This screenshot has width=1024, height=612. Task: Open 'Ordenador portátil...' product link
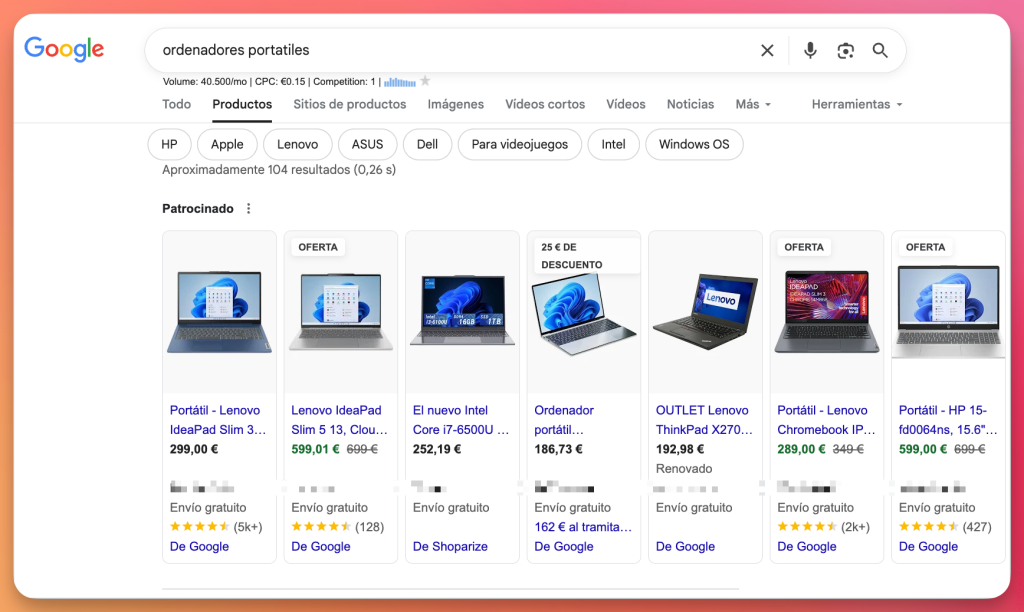point(564,420)
